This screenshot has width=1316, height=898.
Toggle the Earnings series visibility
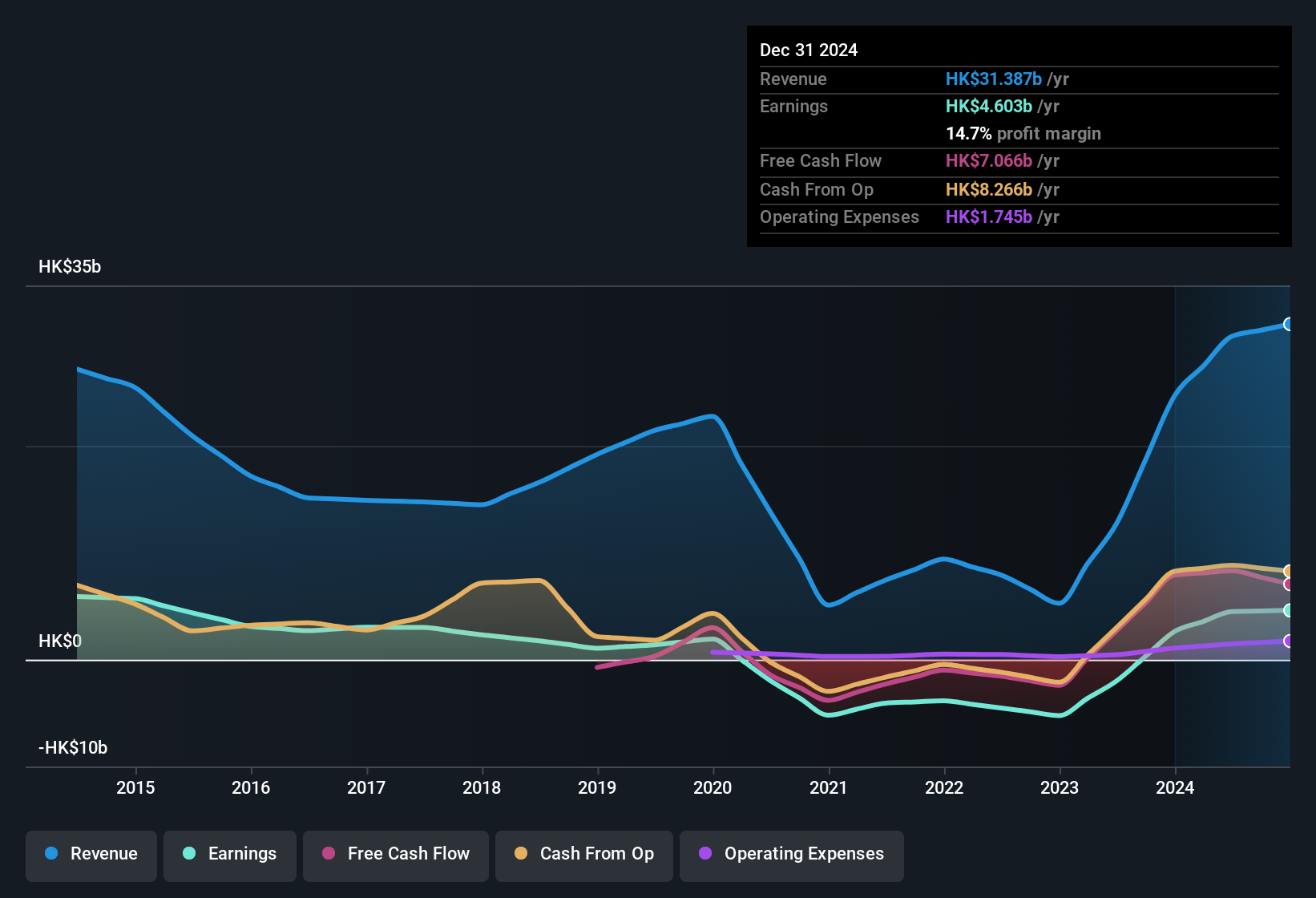point(229,854)
